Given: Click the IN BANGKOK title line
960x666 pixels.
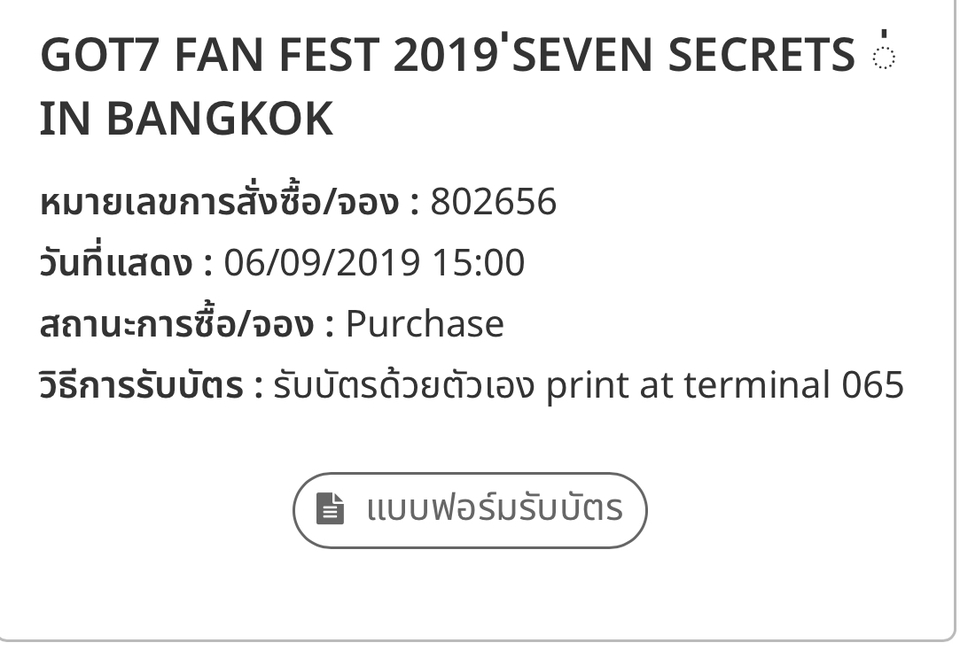Looking at the screenshot, I should (x=186, y=120).
